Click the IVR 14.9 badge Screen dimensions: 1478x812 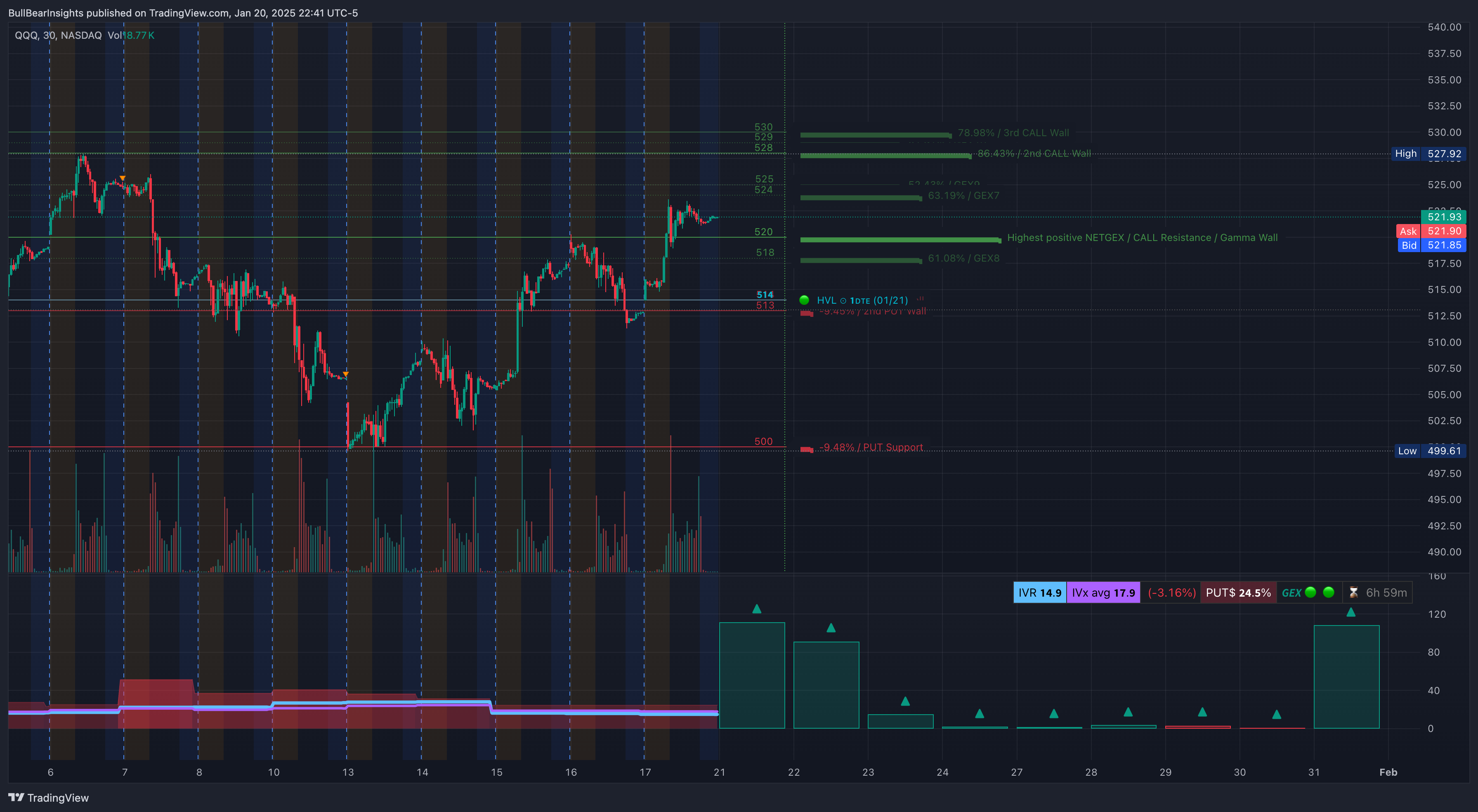tap(1040, 592)
